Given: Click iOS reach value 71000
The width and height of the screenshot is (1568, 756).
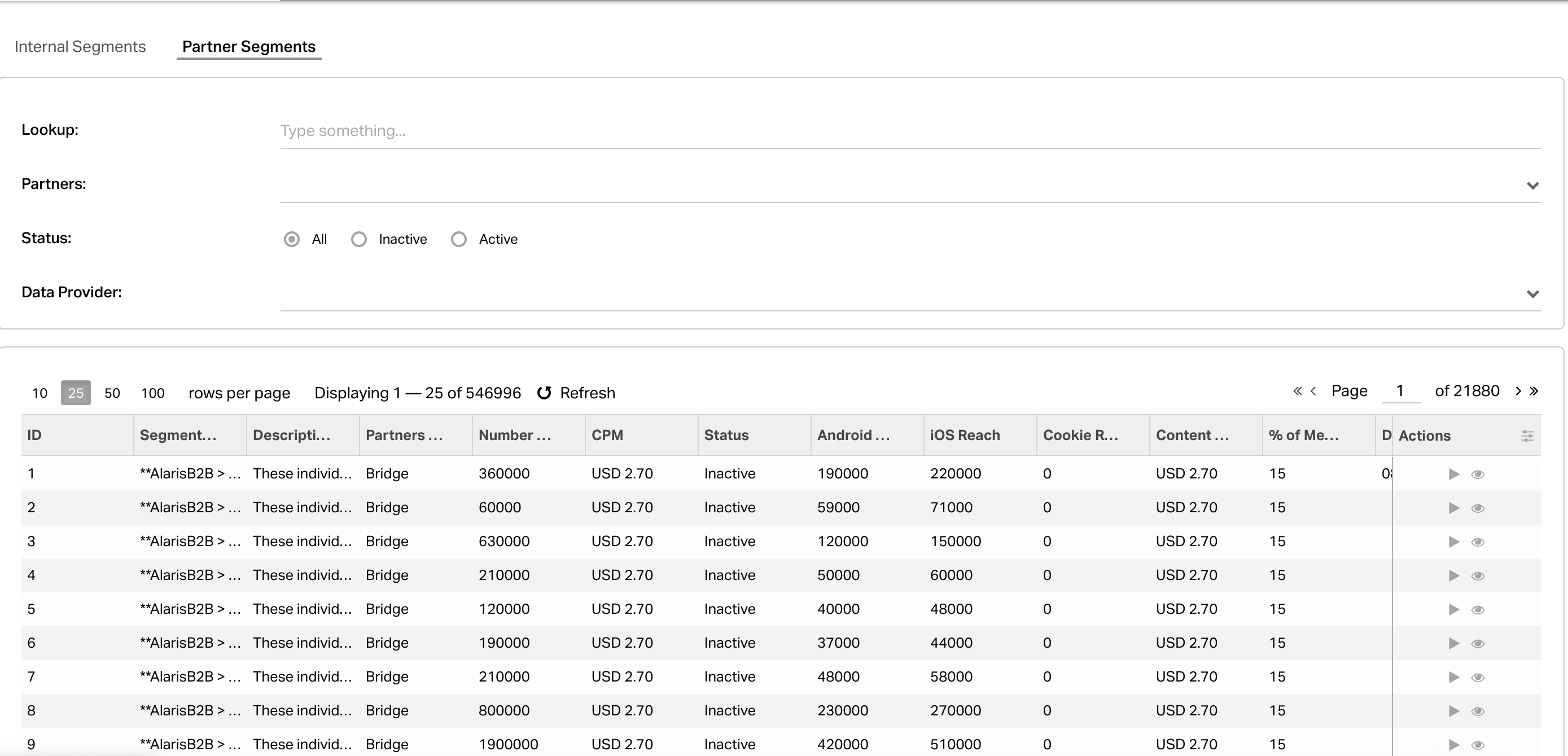Looking at the screenshot, I should [x=952, y=507].
